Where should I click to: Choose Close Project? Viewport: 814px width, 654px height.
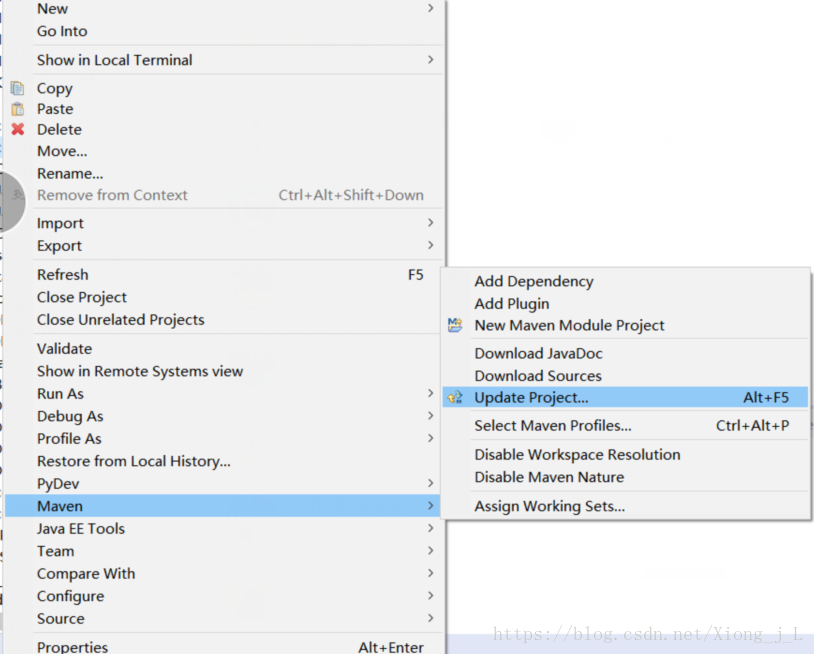[225, 297]
